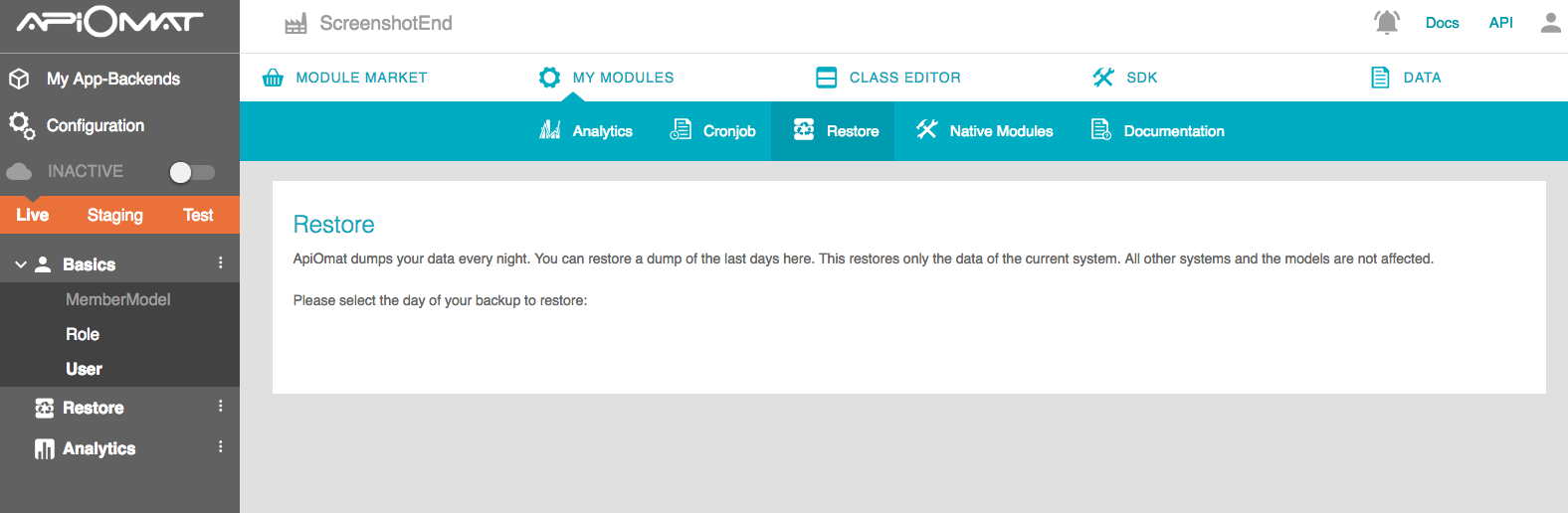Select User class in the sidebar
Screen dimensions: 1568x513
point(84,369)
